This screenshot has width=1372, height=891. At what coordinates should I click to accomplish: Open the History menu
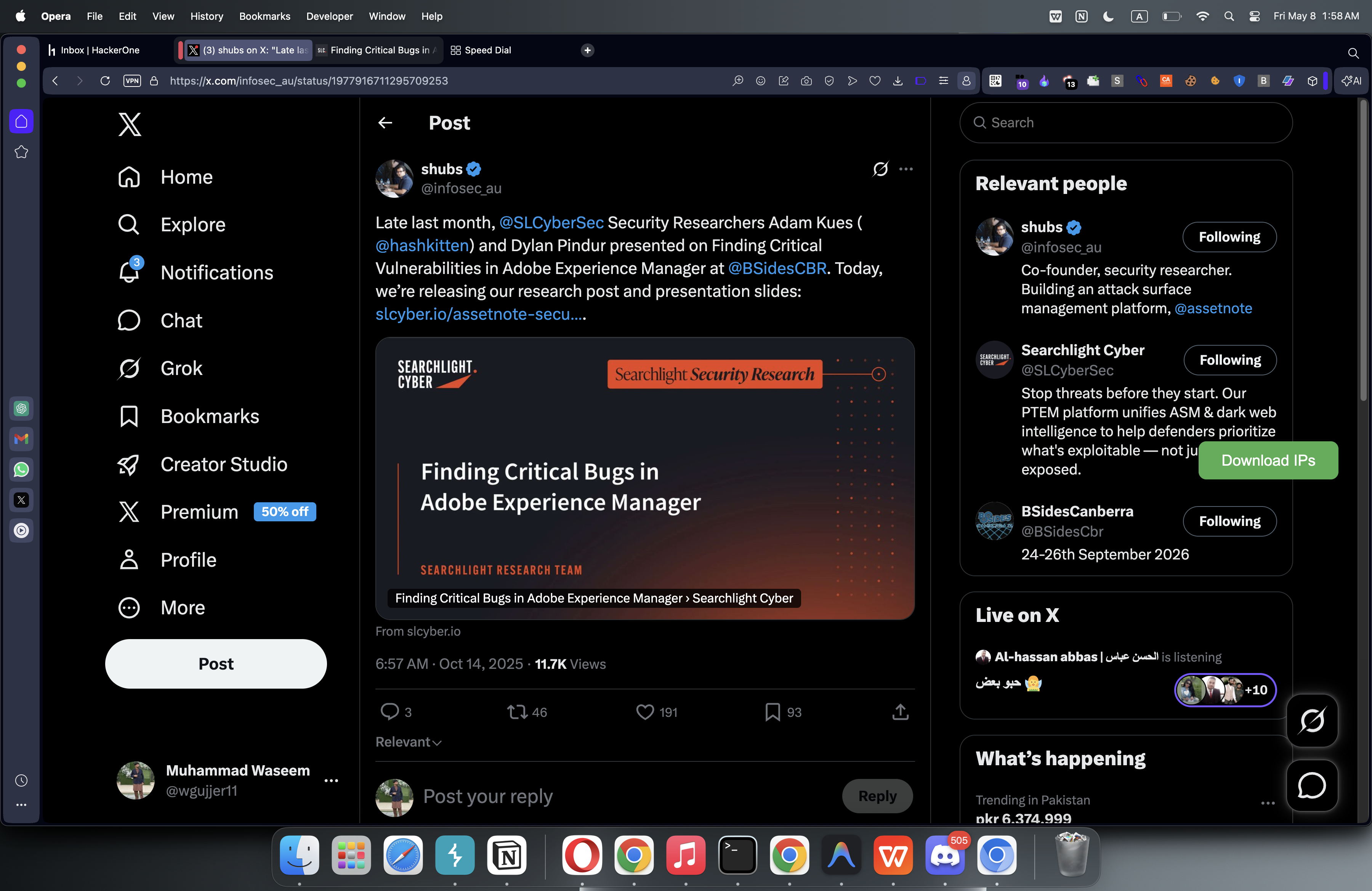tap(207, 16)
